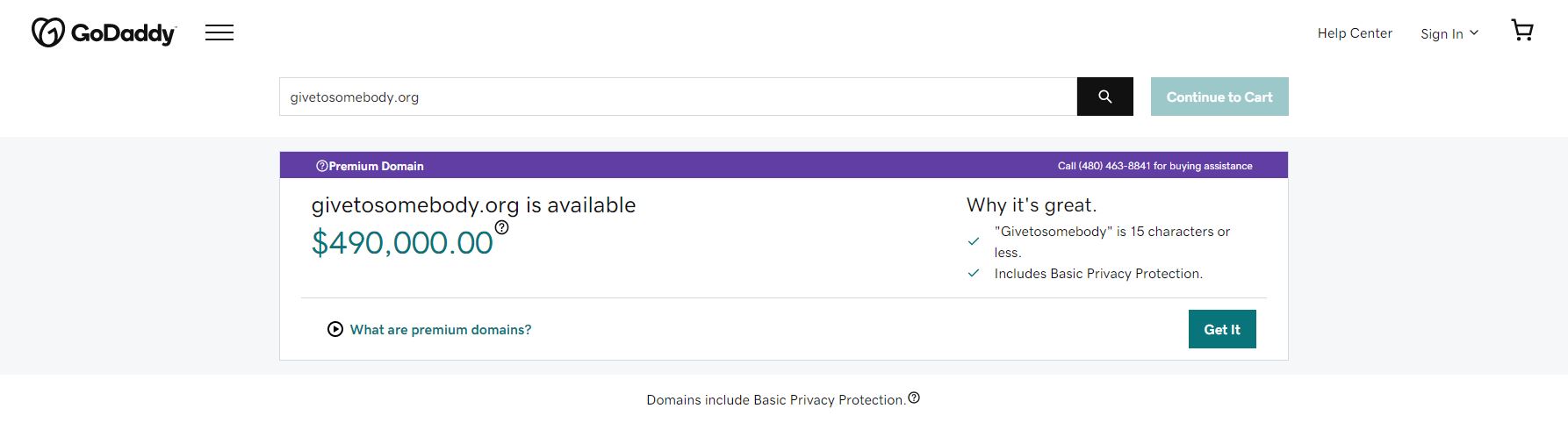Image resolution: width=1568 pixels, height=437 pixels.
Task: Open the 'What are premium domains?' link
Action: coord(441,330)
